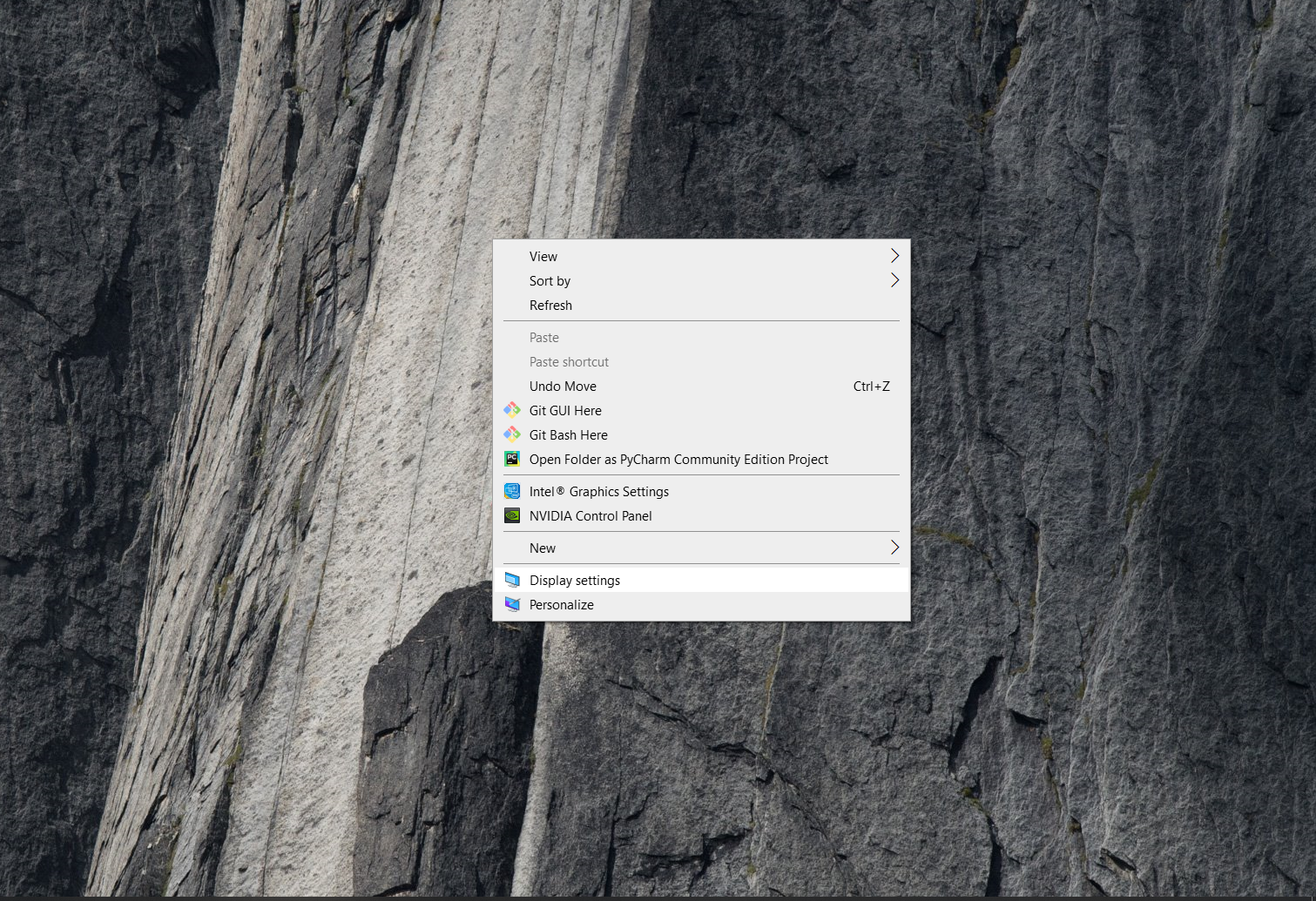This screenshot has width=1316, height=901.
Task: Expand the View submenu arrow
Action: click(894, 255)
